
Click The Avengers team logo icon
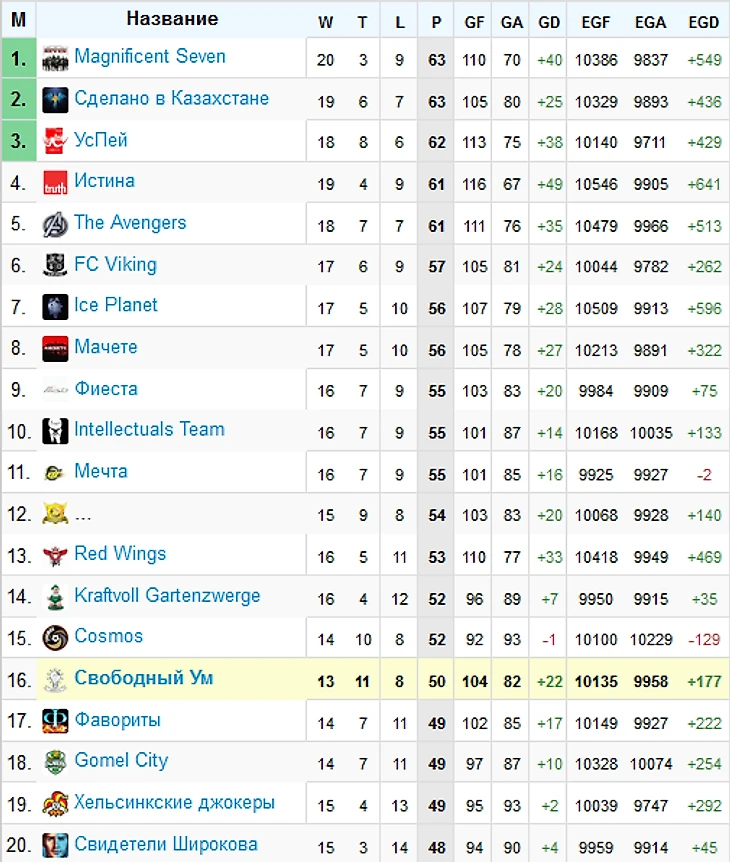tap(55, 224)
